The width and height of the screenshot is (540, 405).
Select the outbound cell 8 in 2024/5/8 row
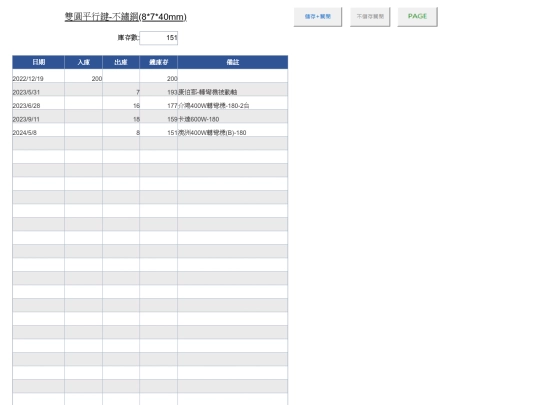(x=121, y=130)
